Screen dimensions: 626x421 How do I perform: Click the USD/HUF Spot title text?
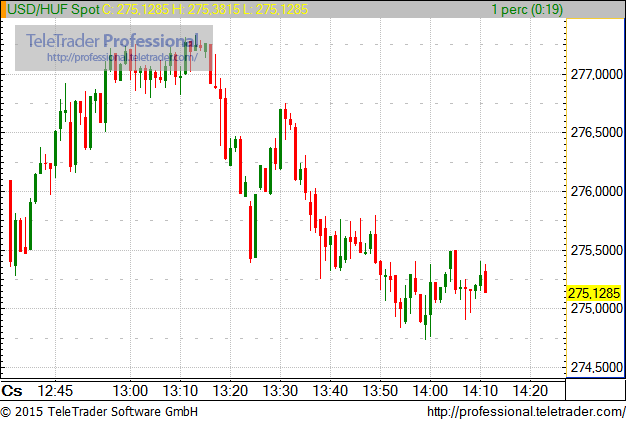[x=53, y=9]
